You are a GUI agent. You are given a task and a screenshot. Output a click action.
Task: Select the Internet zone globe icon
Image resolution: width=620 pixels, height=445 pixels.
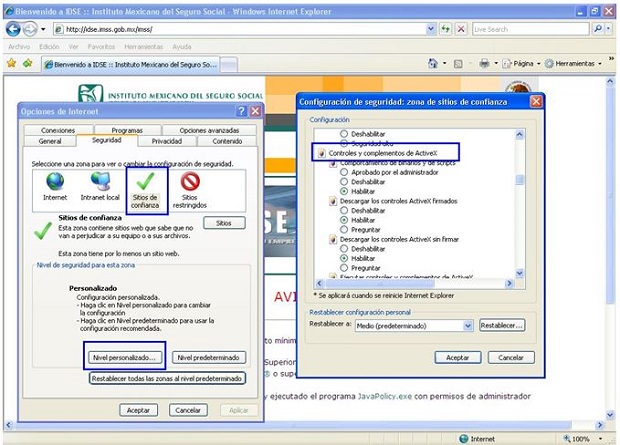55,181
